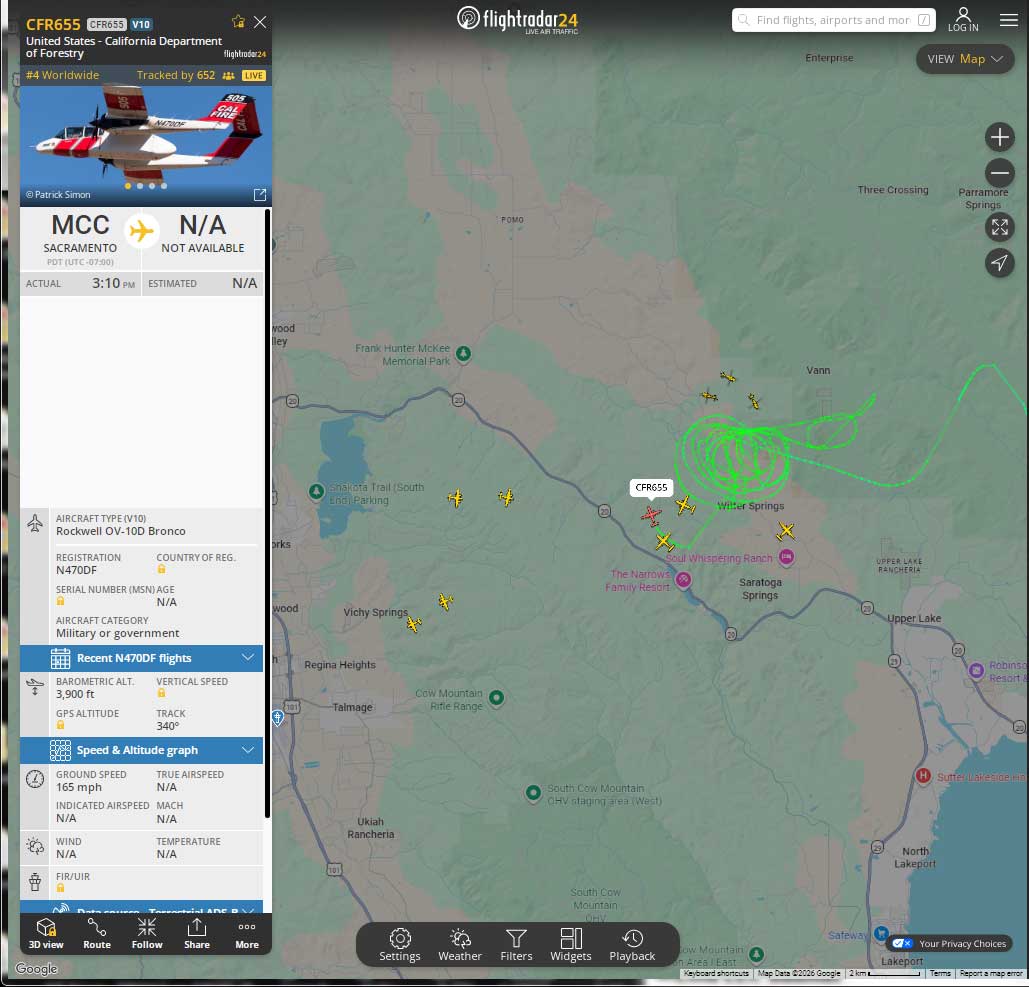Open the Widgets panel
This screenshot has width=1029, height=987.
pos(571,946)
